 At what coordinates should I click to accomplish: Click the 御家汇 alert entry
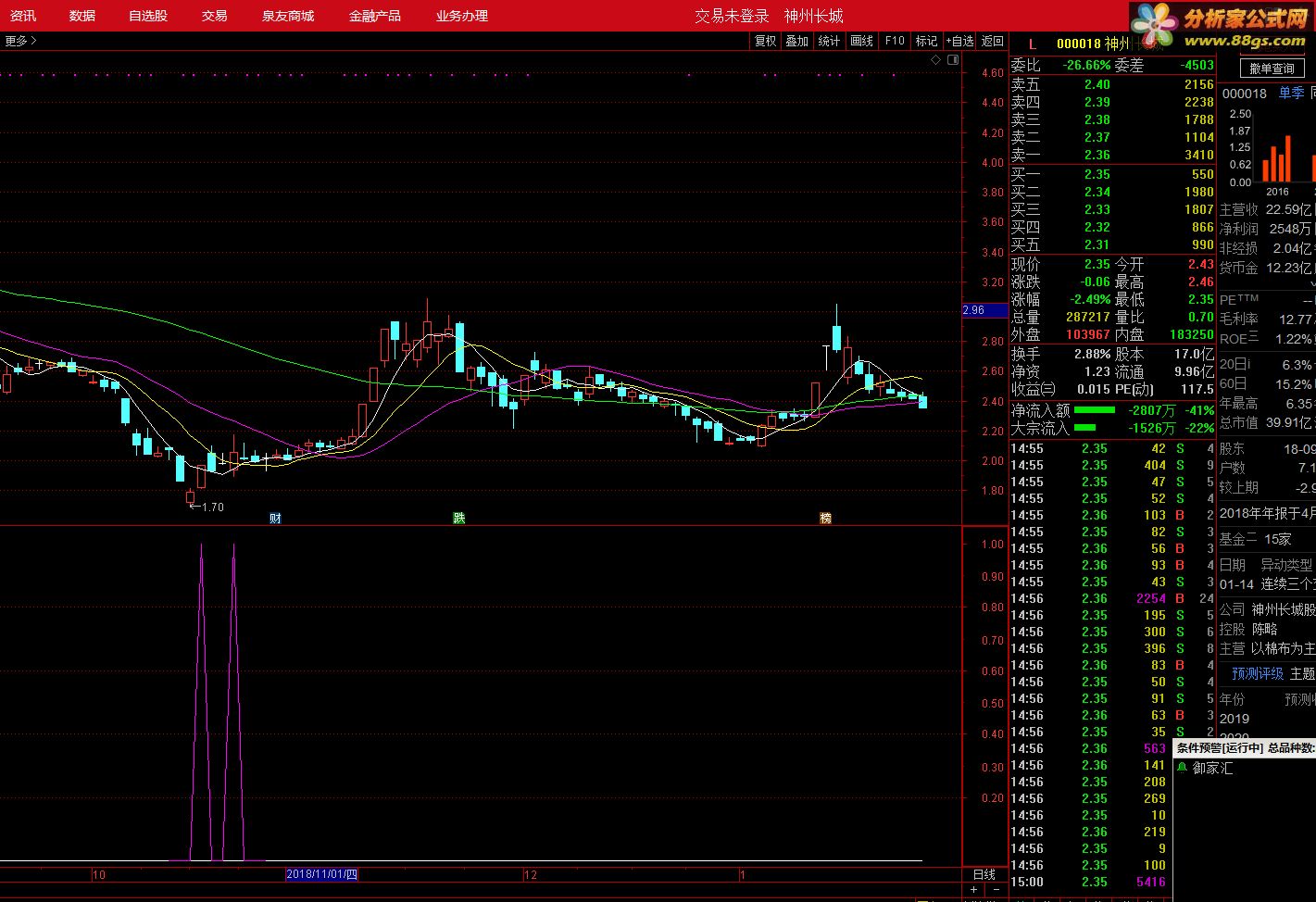pos(1212,768)
